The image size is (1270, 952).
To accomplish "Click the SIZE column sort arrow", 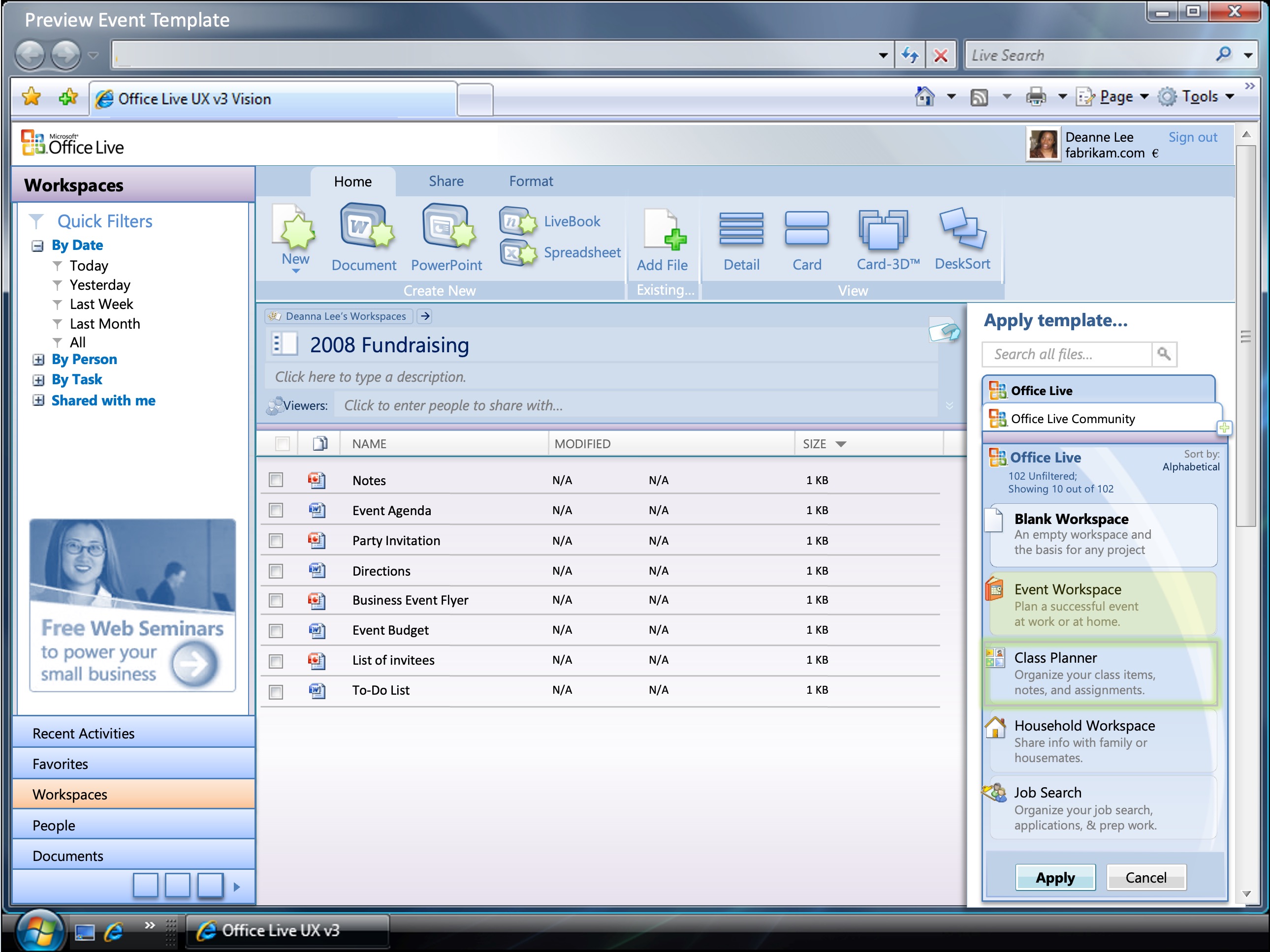I will [841, 444].
